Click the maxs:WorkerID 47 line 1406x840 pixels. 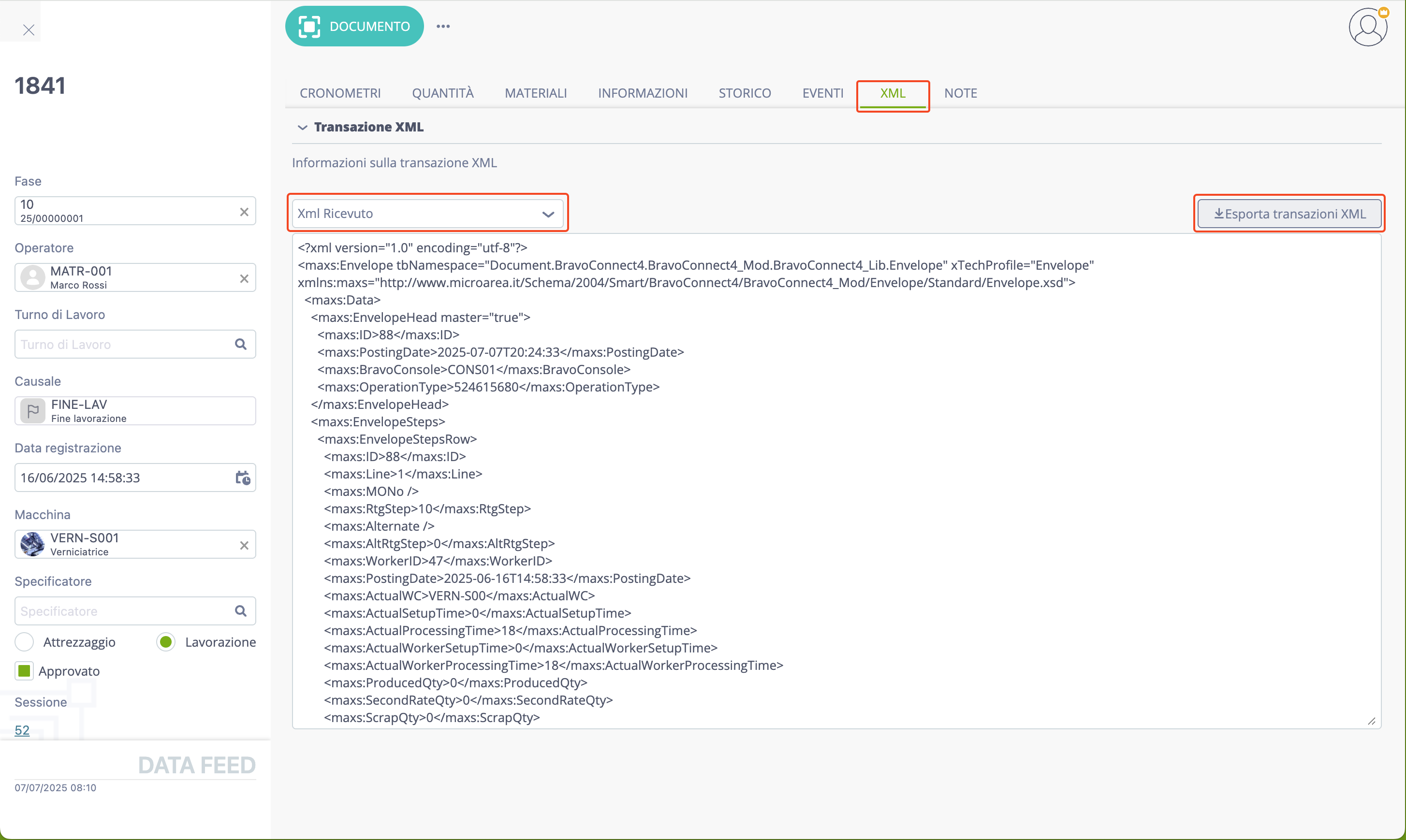click(438, 561)
